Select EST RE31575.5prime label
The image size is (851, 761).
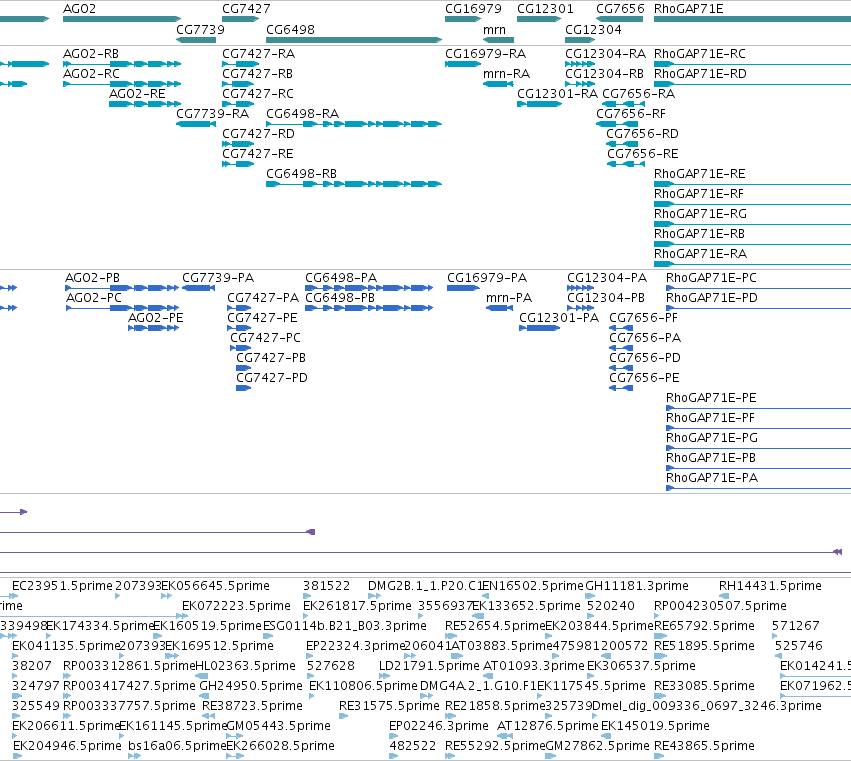coord(389,706)
